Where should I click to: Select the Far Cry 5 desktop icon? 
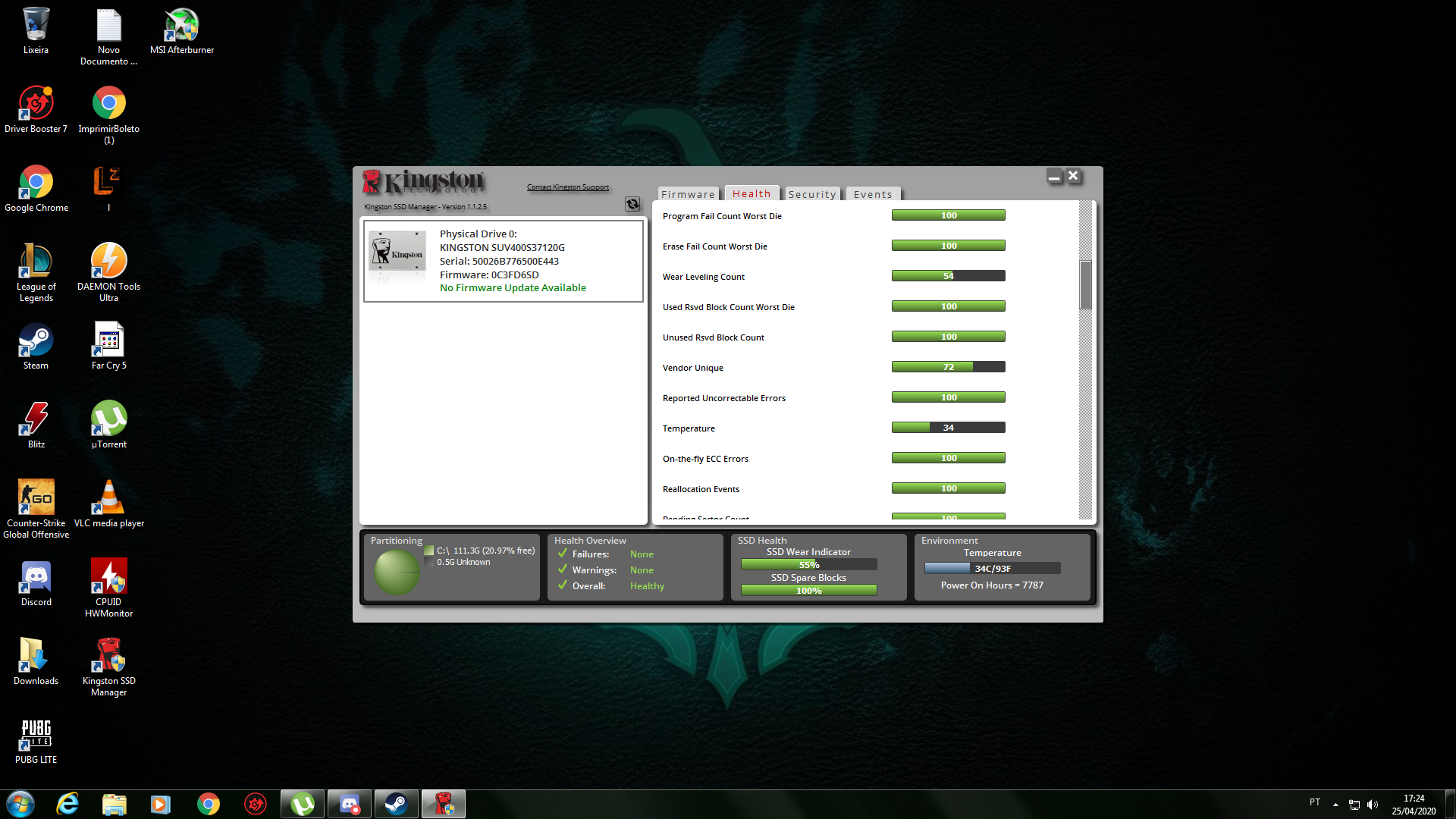tap(108, 347)
